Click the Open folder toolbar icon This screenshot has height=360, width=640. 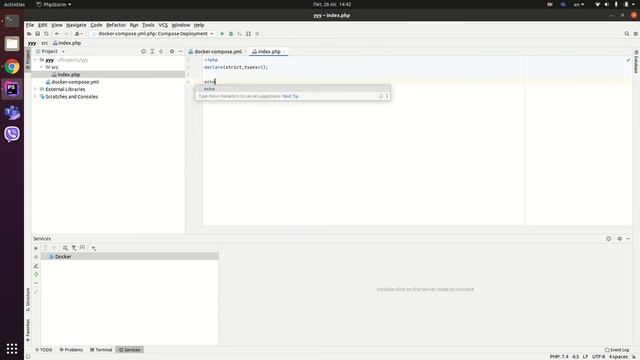(29, 34)
